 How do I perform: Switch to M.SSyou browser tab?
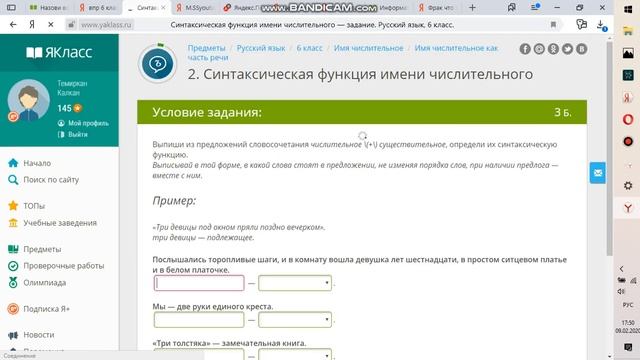[195, 7]
